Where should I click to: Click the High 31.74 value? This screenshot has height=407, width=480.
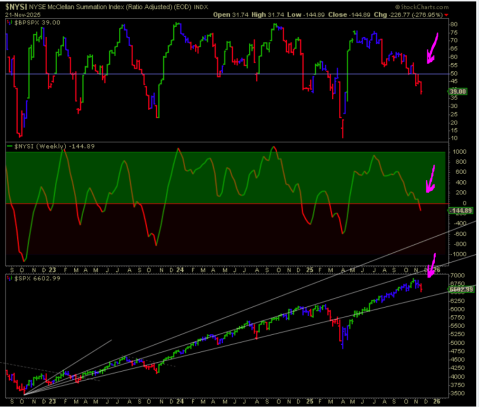[x=268, y=15]
